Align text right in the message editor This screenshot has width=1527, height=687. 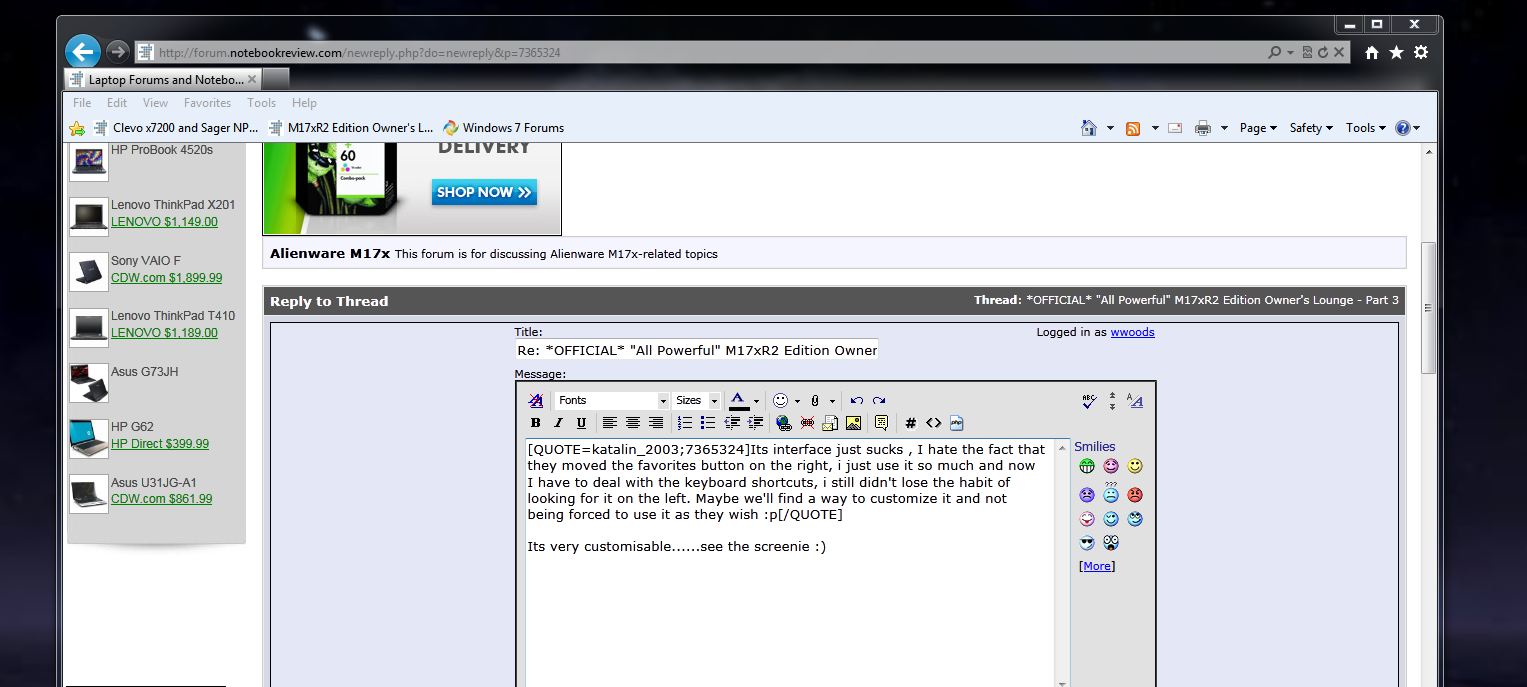[656, 423]
